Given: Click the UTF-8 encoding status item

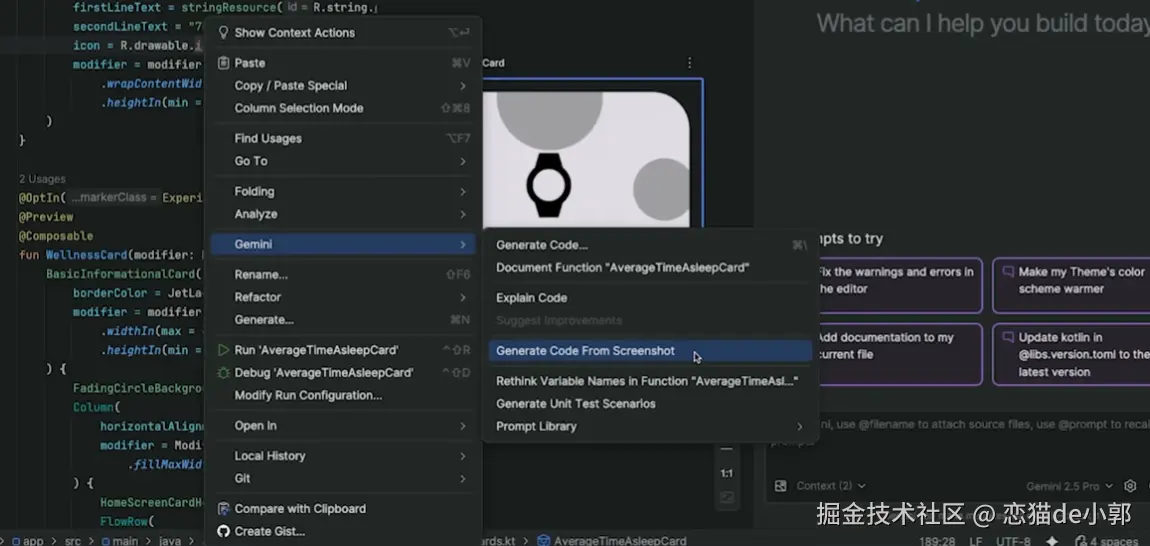Looking at the screenshot, I should [x=1014, y=541].
